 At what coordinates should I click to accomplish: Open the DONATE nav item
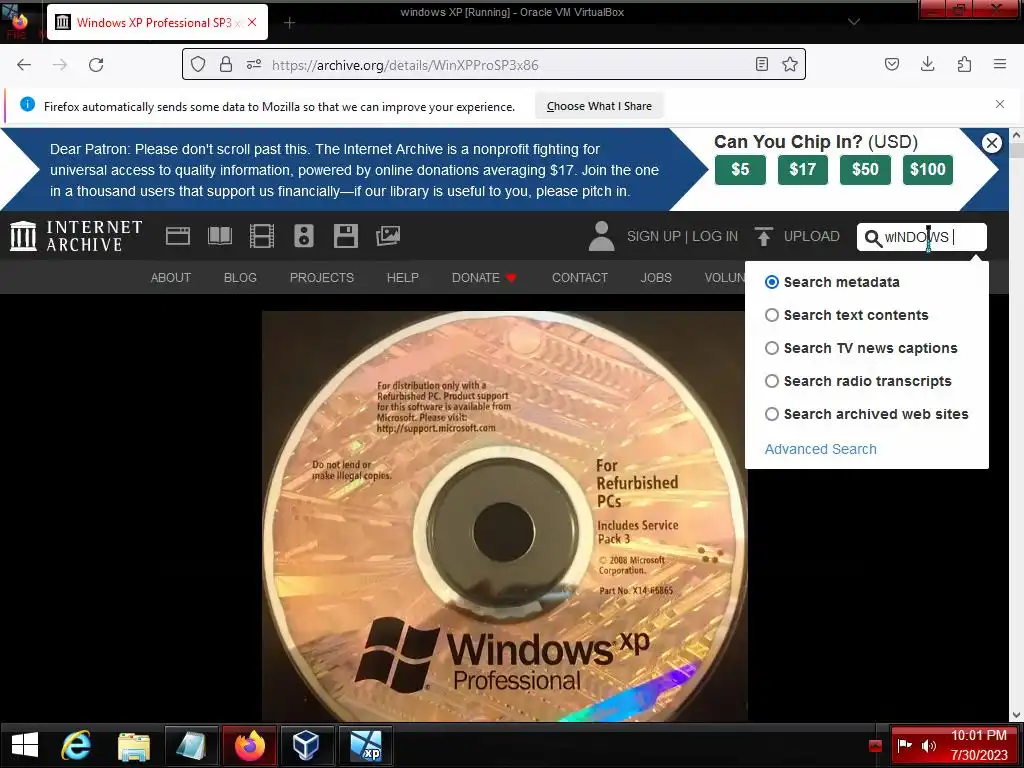(484, 278)
